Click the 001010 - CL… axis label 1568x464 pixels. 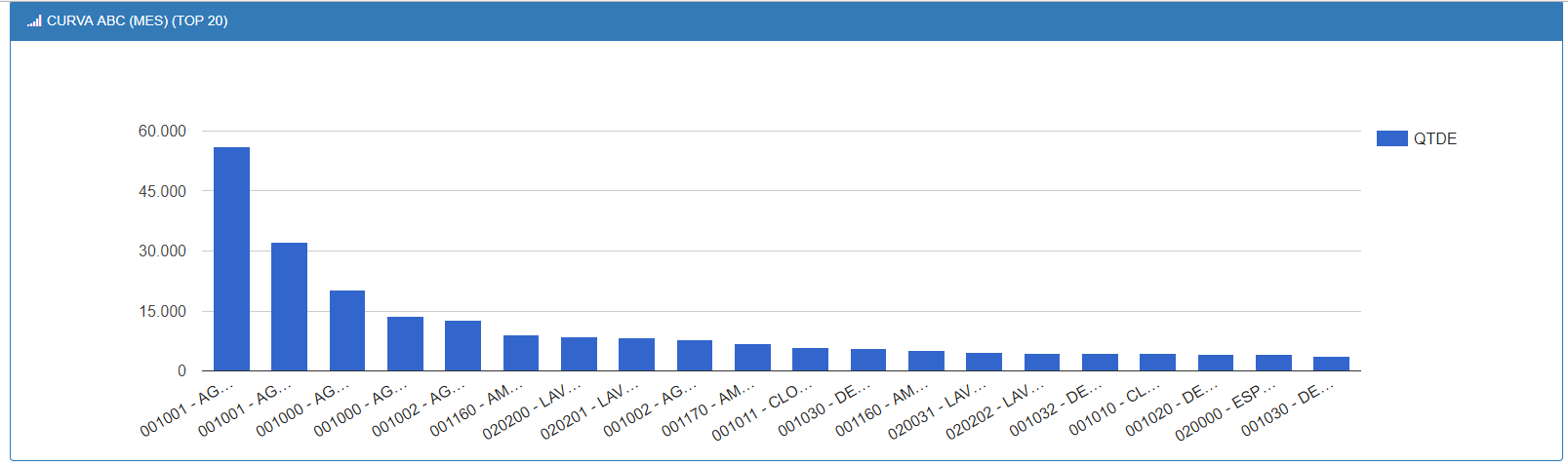(x=1115, y=409)
